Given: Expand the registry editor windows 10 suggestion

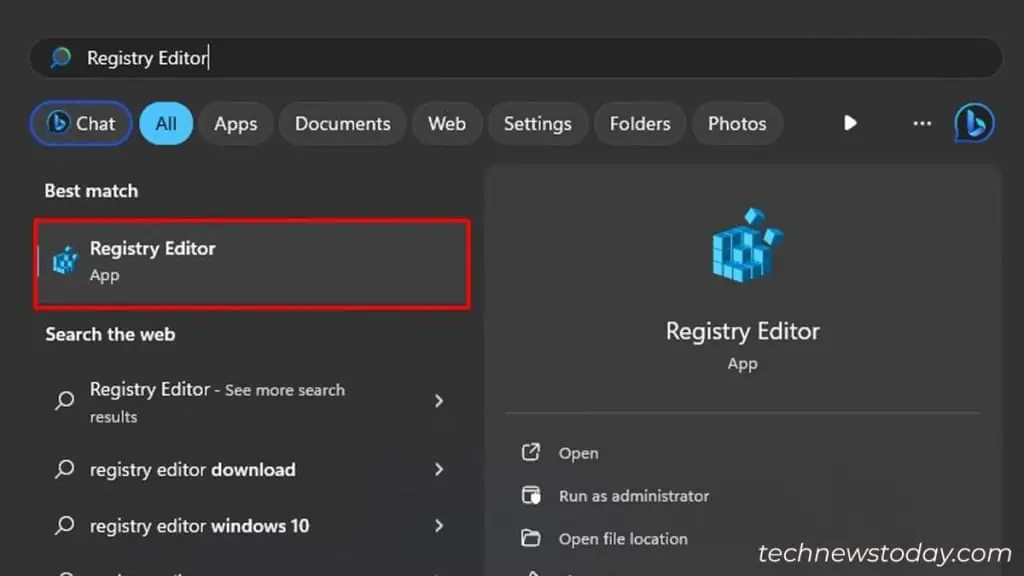Looking at the screenshot, I should pyautogui.click(x=440, y=525).
